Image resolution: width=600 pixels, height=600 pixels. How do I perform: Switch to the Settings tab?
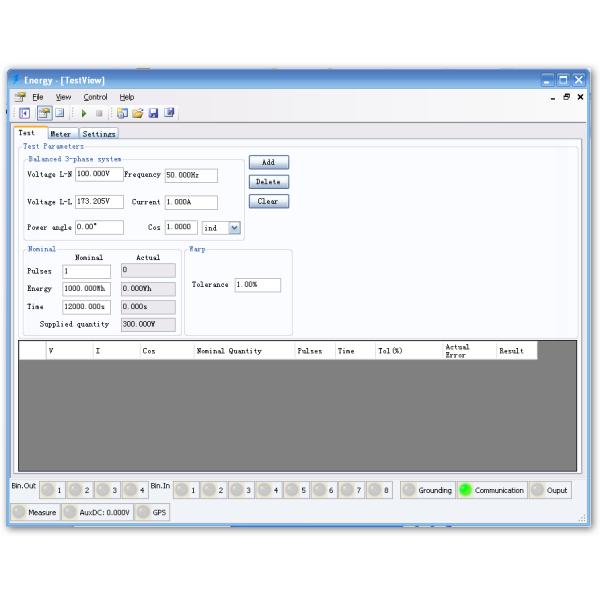pos(99,133)
